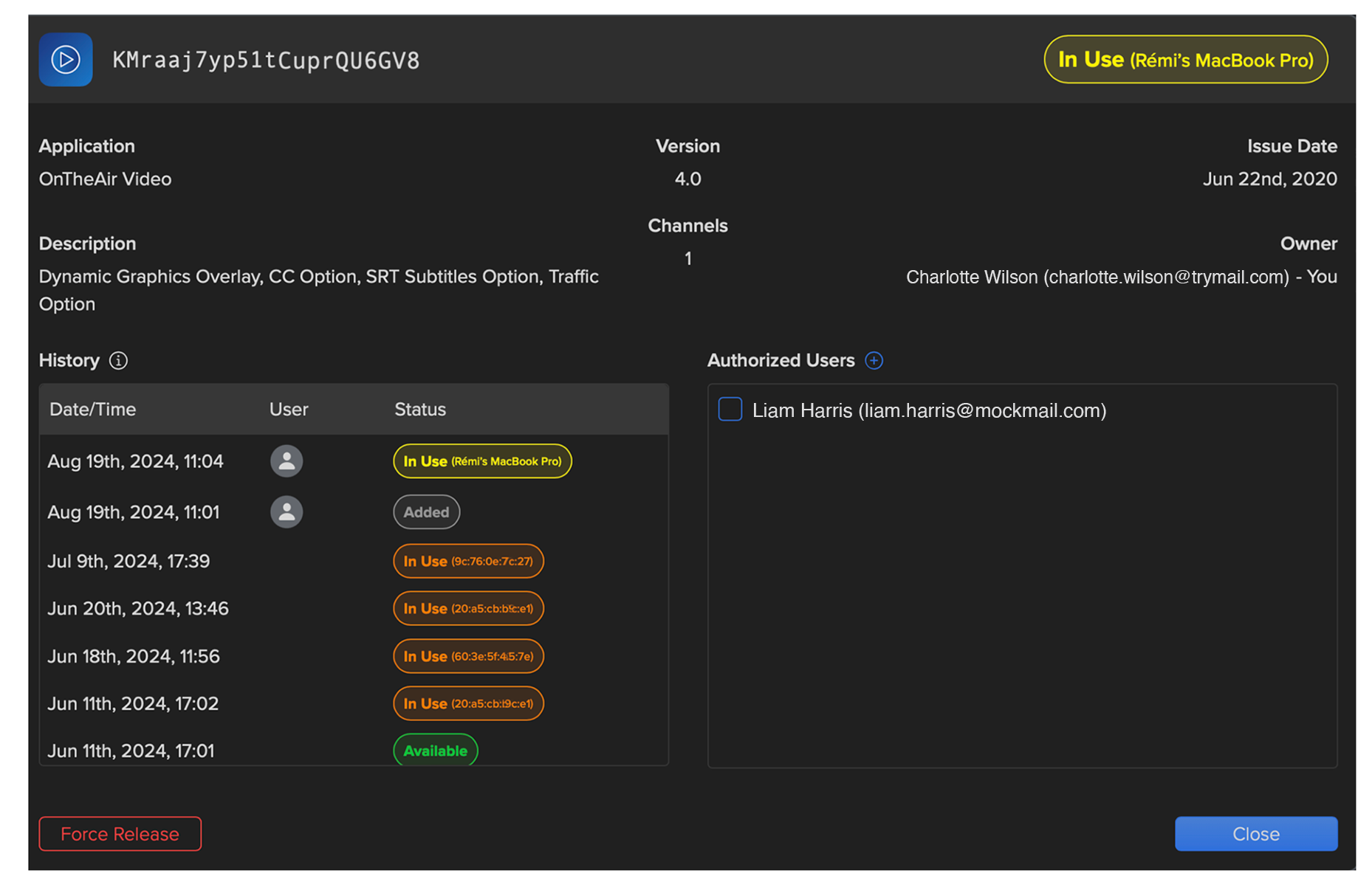Click the In Use badge for Jun 20th
1372x879 pixels.
(468, 609)
